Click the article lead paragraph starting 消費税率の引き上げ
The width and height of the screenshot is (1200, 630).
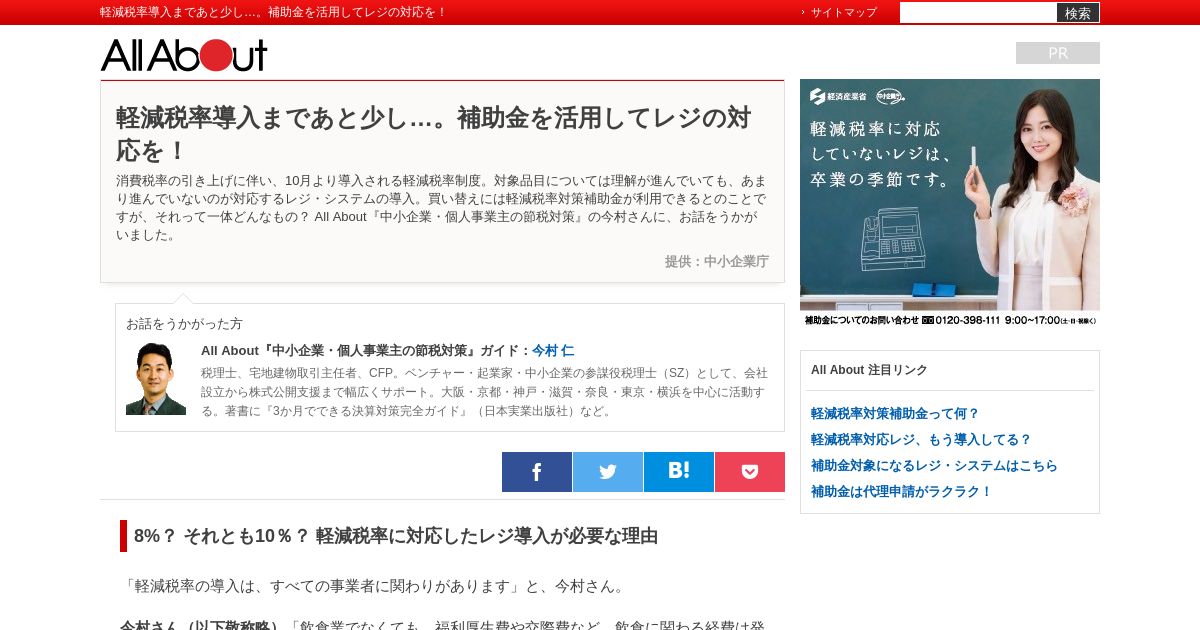(x=442, y=208)
